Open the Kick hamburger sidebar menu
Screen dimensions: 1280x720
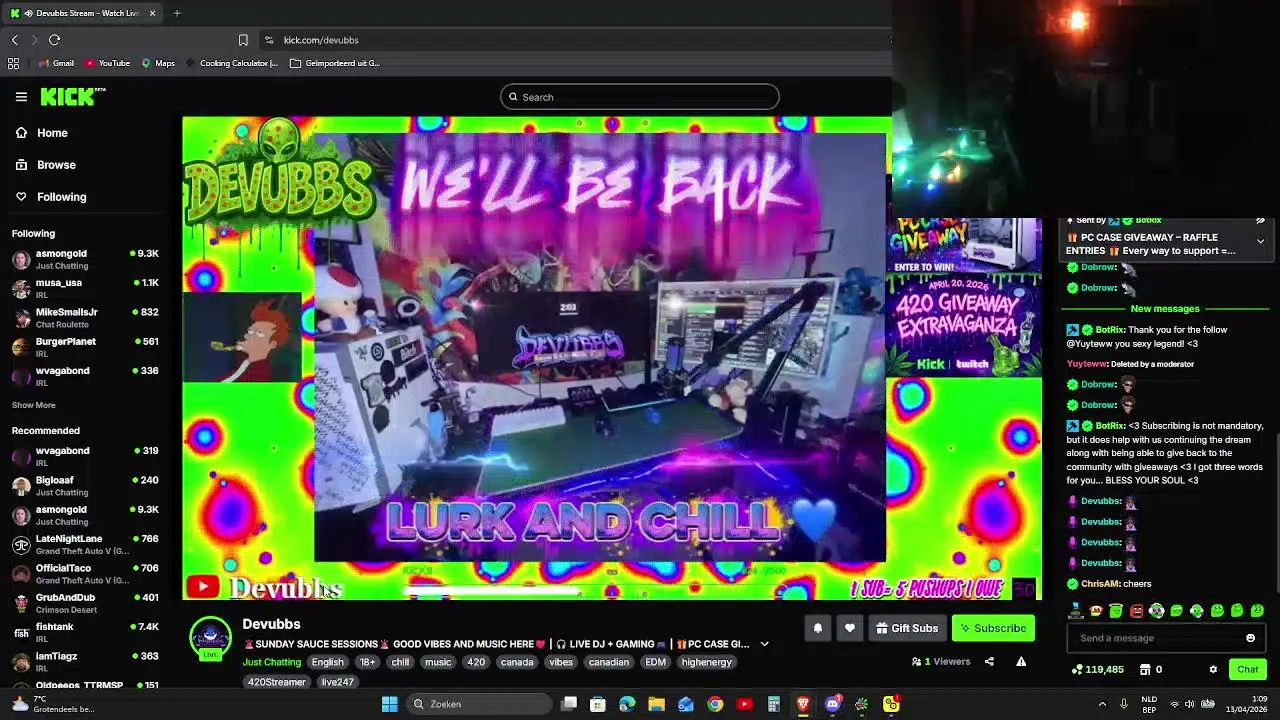[21, 97]
